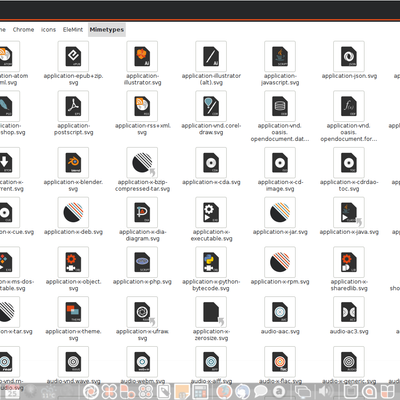The height and width of the screenshot is (400, 400).
Task: Click the "application-x-php.svg" file name
Action: [x=142, y=282]
